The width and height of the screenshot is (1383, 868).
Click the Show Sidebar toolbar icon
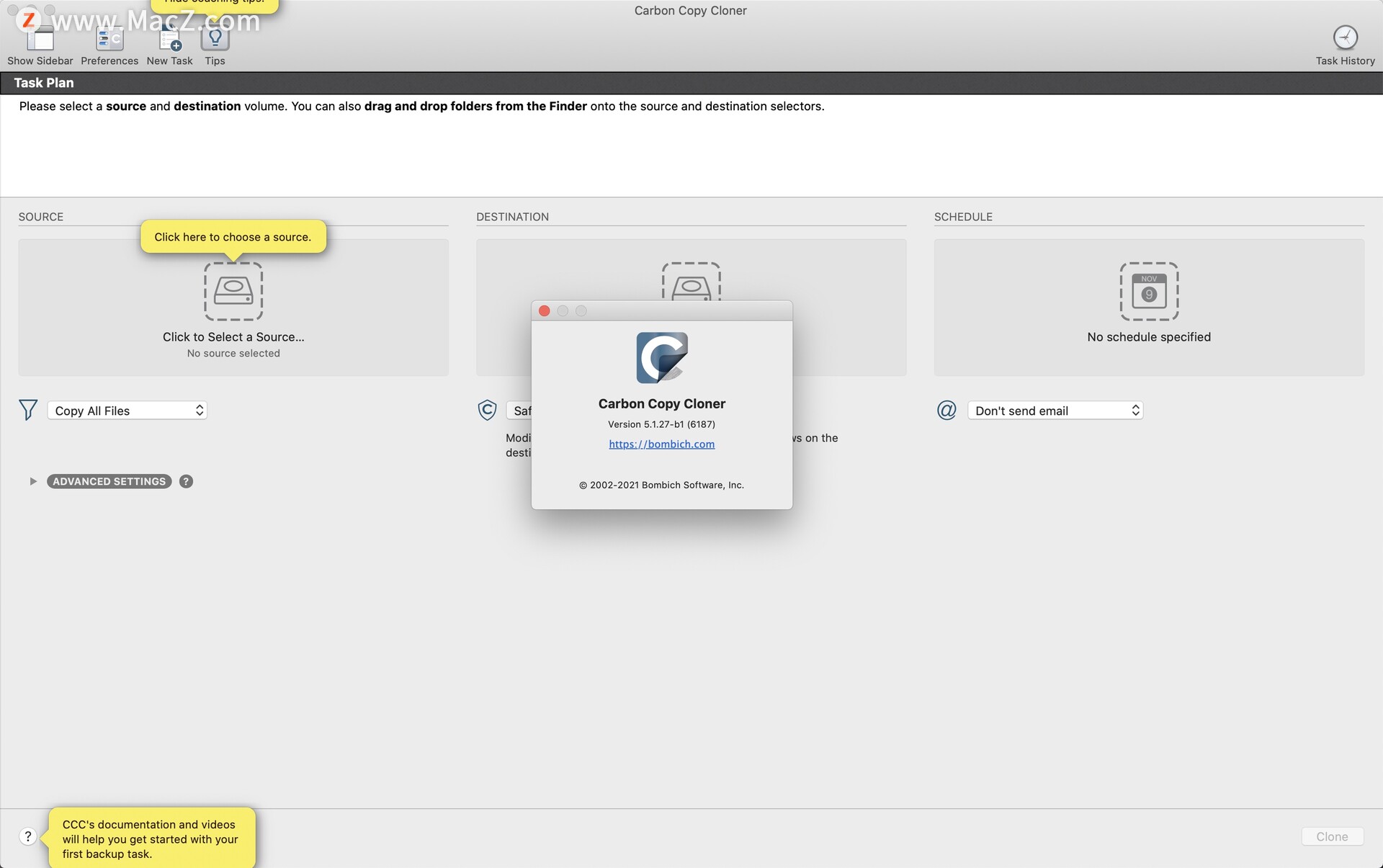pyautogui.click(x=40, y=37)
